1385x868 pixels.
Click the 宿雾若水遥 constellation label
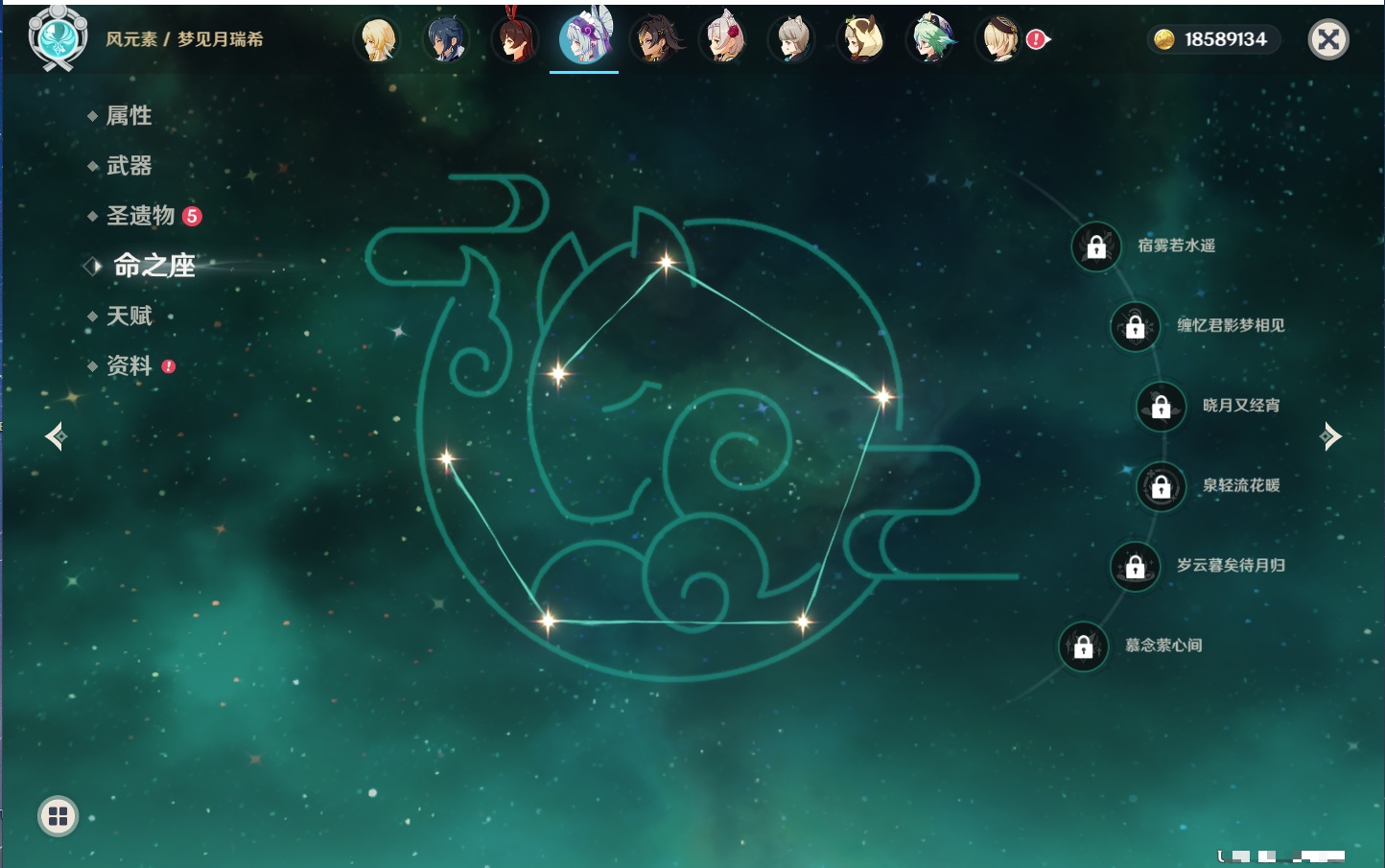pyautogui.click(x=1177, y=246)
